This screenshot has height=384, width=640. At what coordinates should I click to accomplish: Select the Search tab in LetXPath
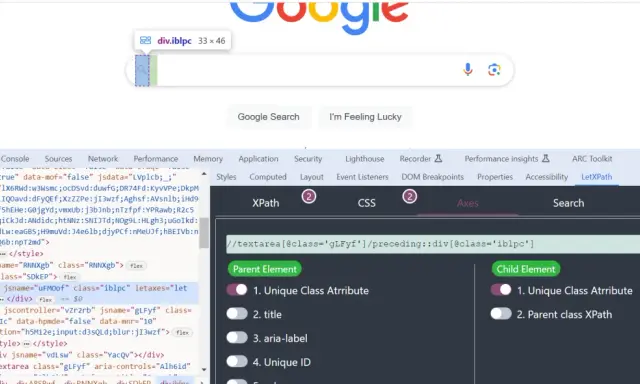coord(569,203)
